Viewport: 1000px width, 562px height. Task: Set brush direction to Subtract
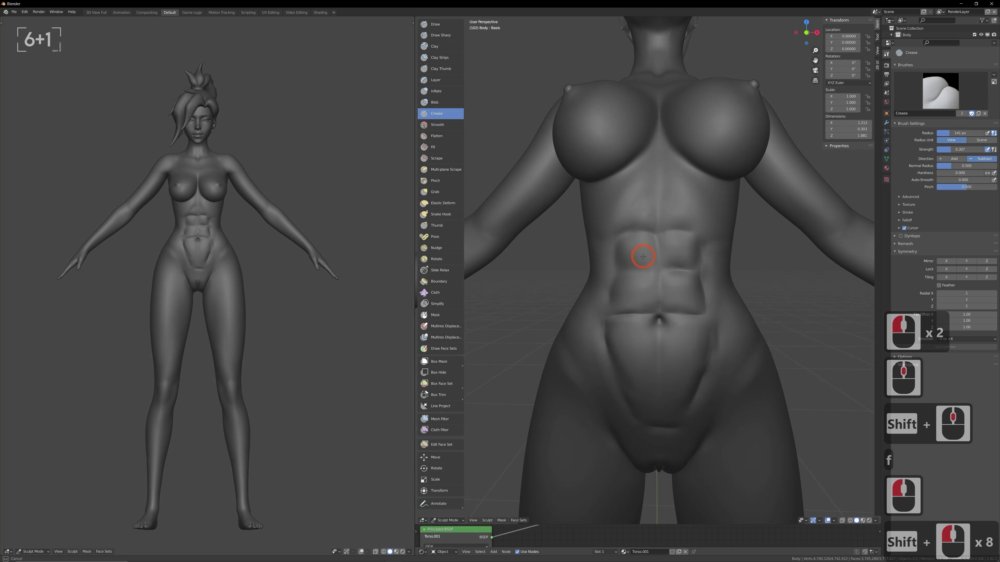click(982, 158)
